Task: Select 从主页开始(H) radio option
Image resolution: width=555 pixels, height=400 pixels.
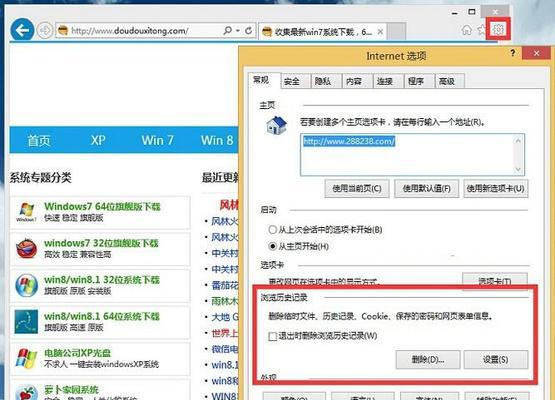Action: coord(273,246)
